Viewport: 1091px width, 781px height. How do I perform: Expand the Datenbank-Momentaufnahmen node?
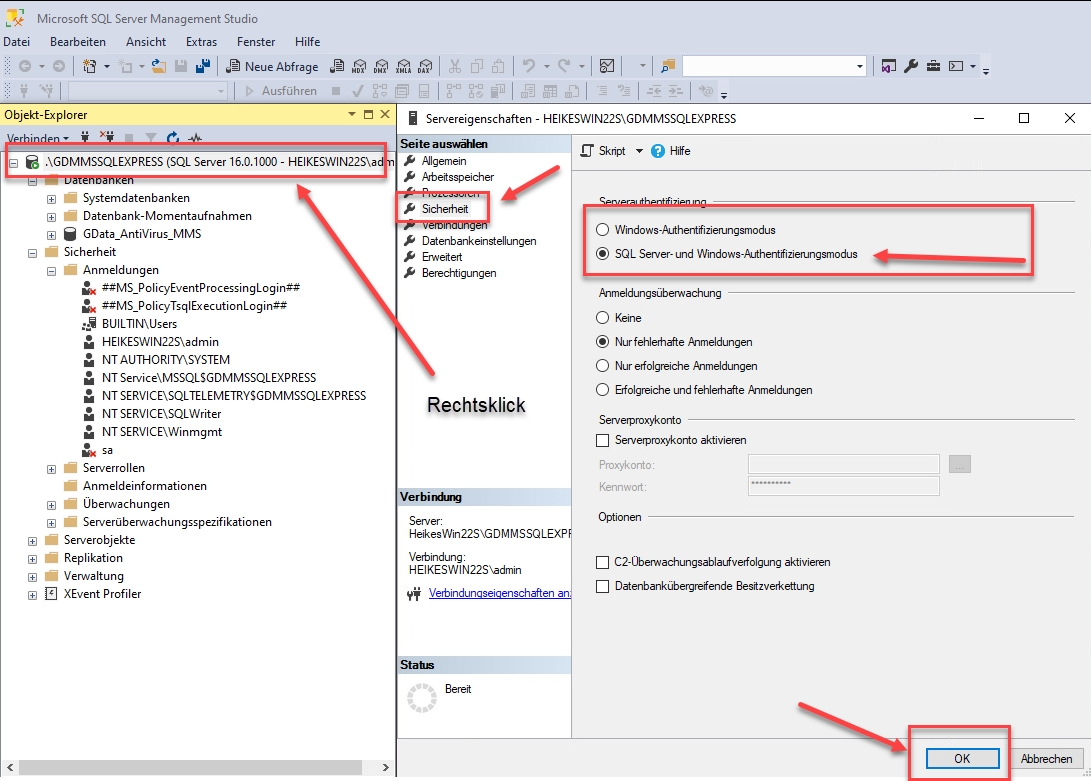[51, 217]
